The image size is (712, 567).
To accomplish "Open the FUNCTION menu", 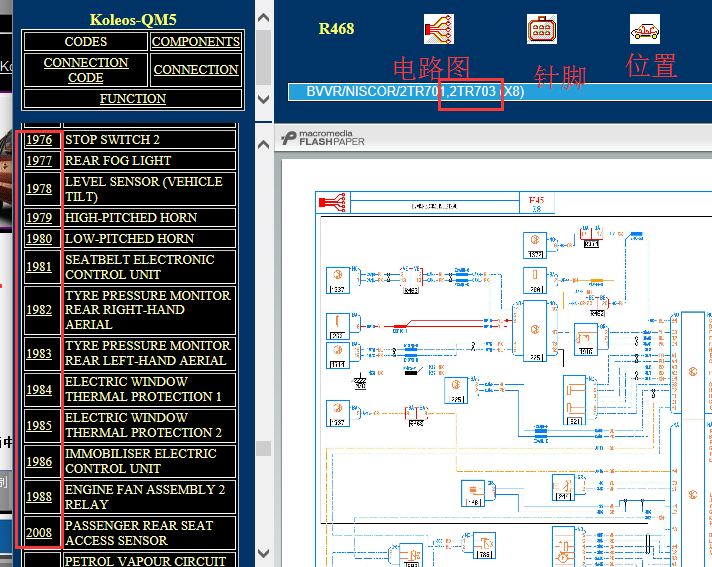I will pyautogui.click(x=133, y=99).
